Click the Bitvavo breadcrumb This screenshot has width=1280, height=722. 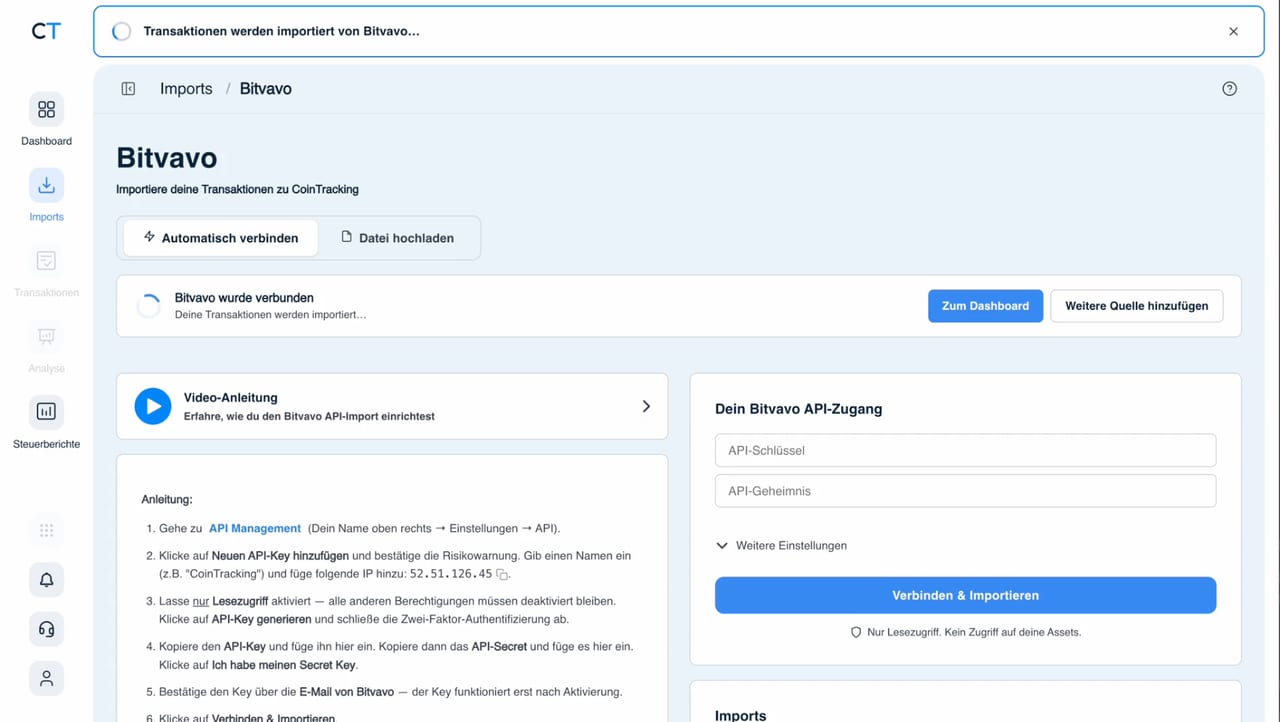pos(266,89)
